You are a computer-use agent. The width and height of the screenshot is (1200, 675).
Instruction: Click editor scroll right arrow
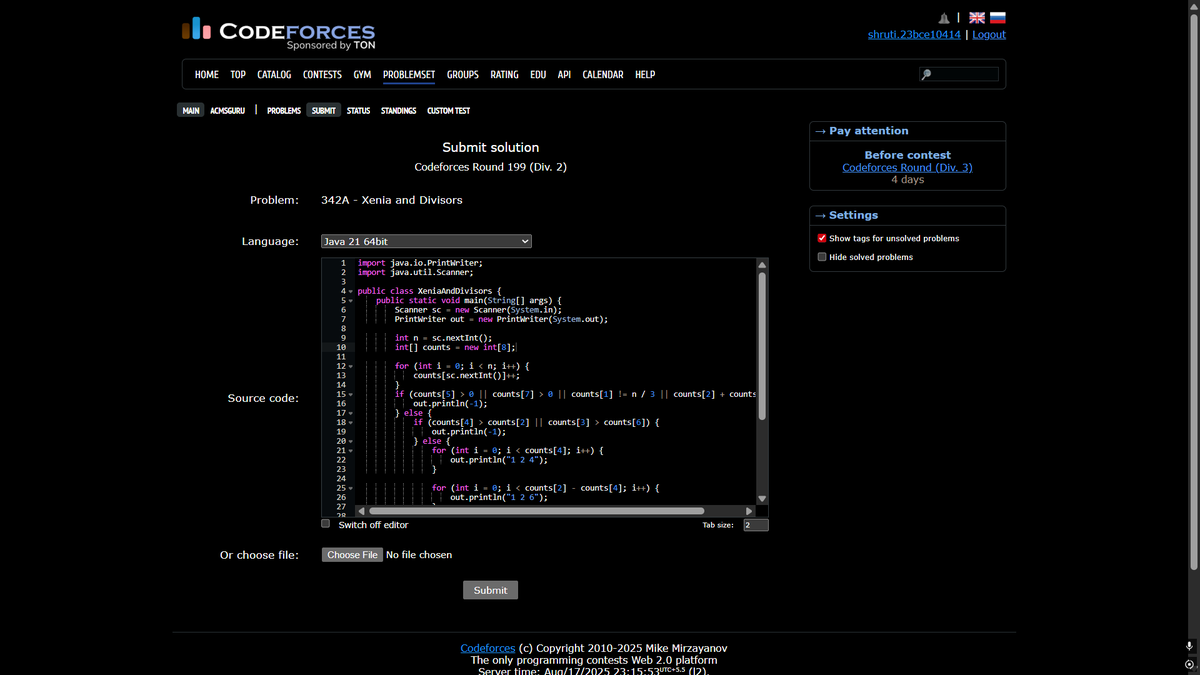click(x=749, y=511)
